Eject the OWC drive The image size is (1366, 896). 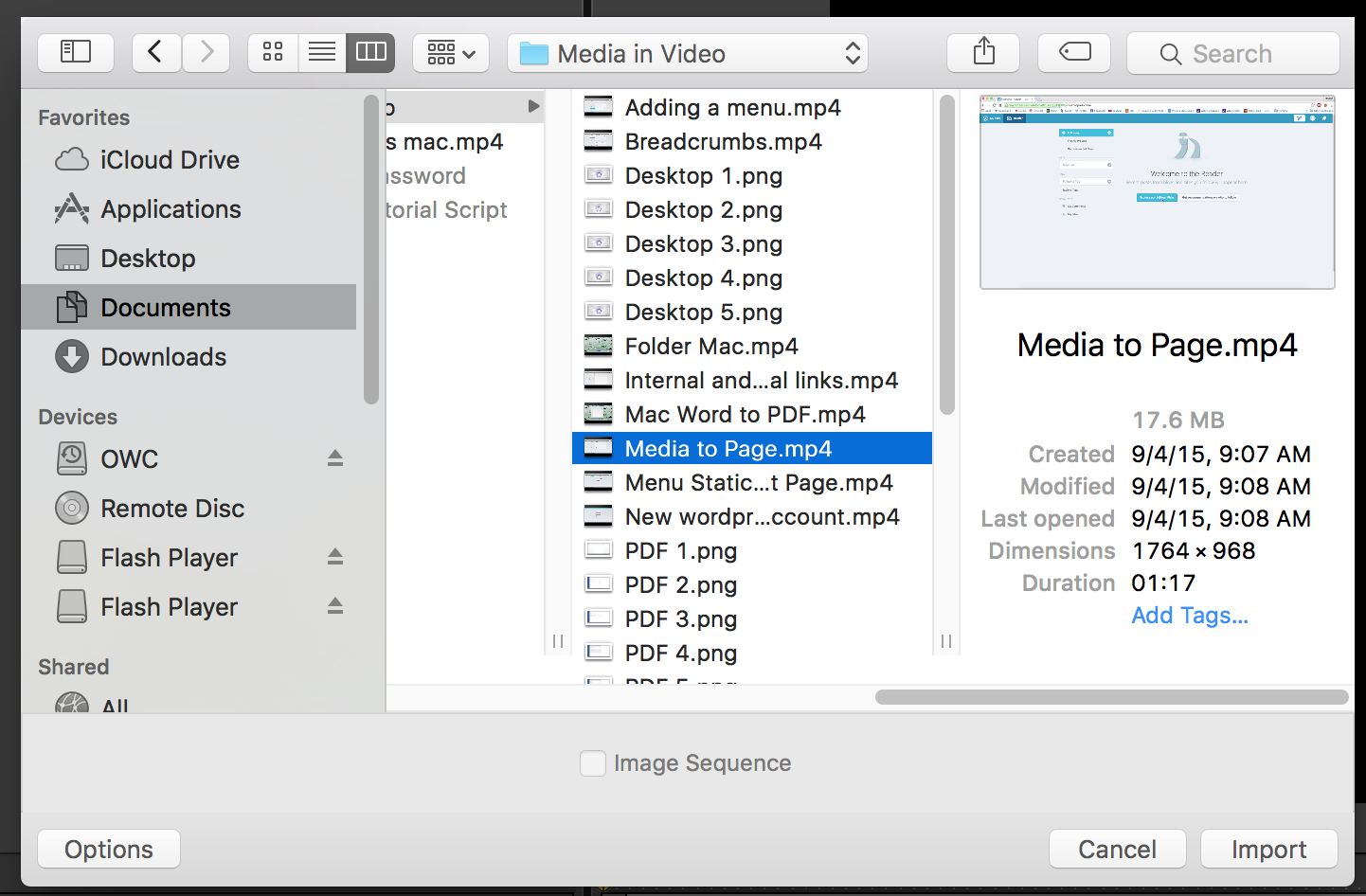pos(335,458)
